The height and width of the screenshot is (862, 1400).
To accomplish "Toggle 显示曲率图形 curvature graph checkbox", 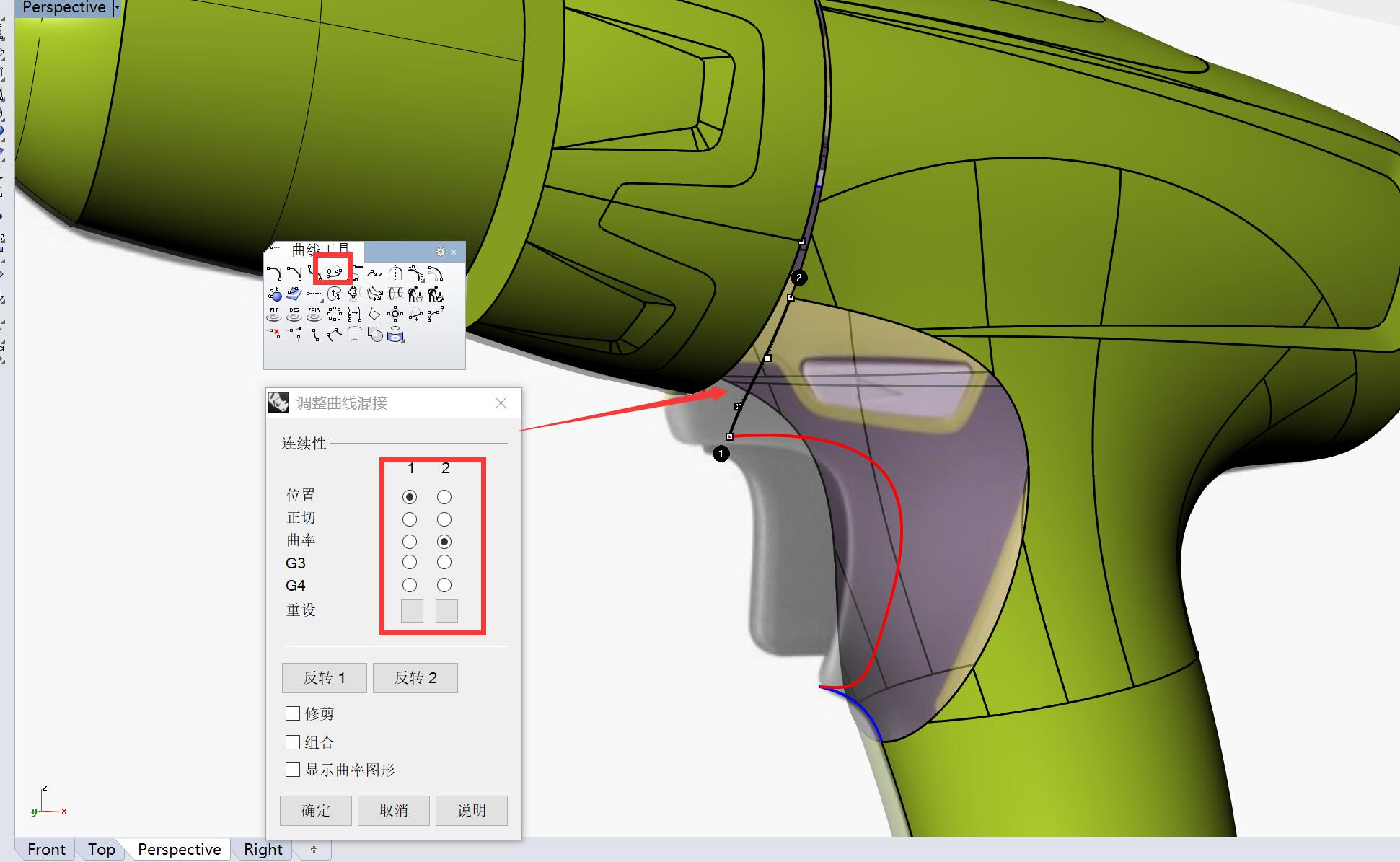I will click(x=293, y=770).
